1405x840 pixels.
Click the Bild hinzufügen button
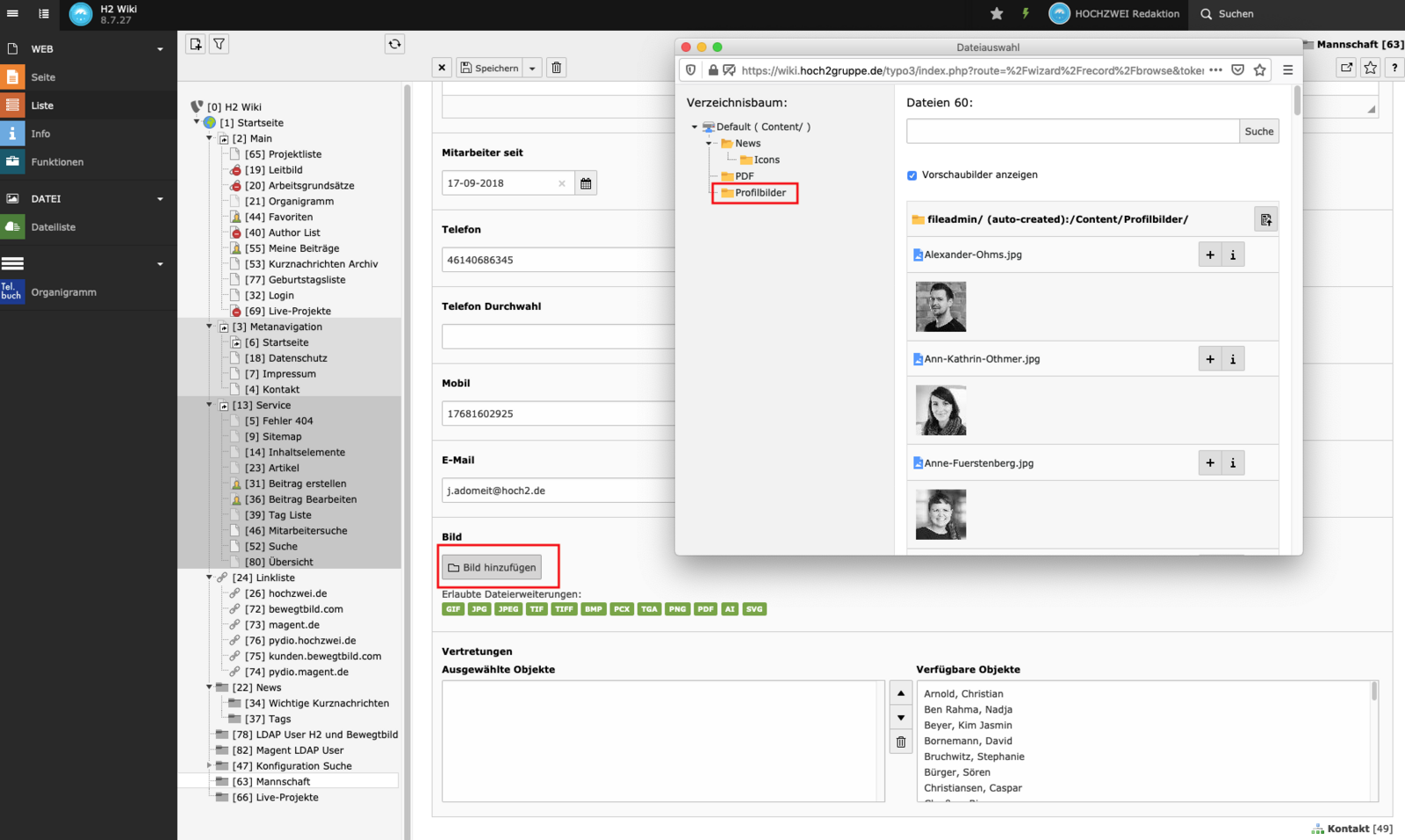tap(492, 568)
